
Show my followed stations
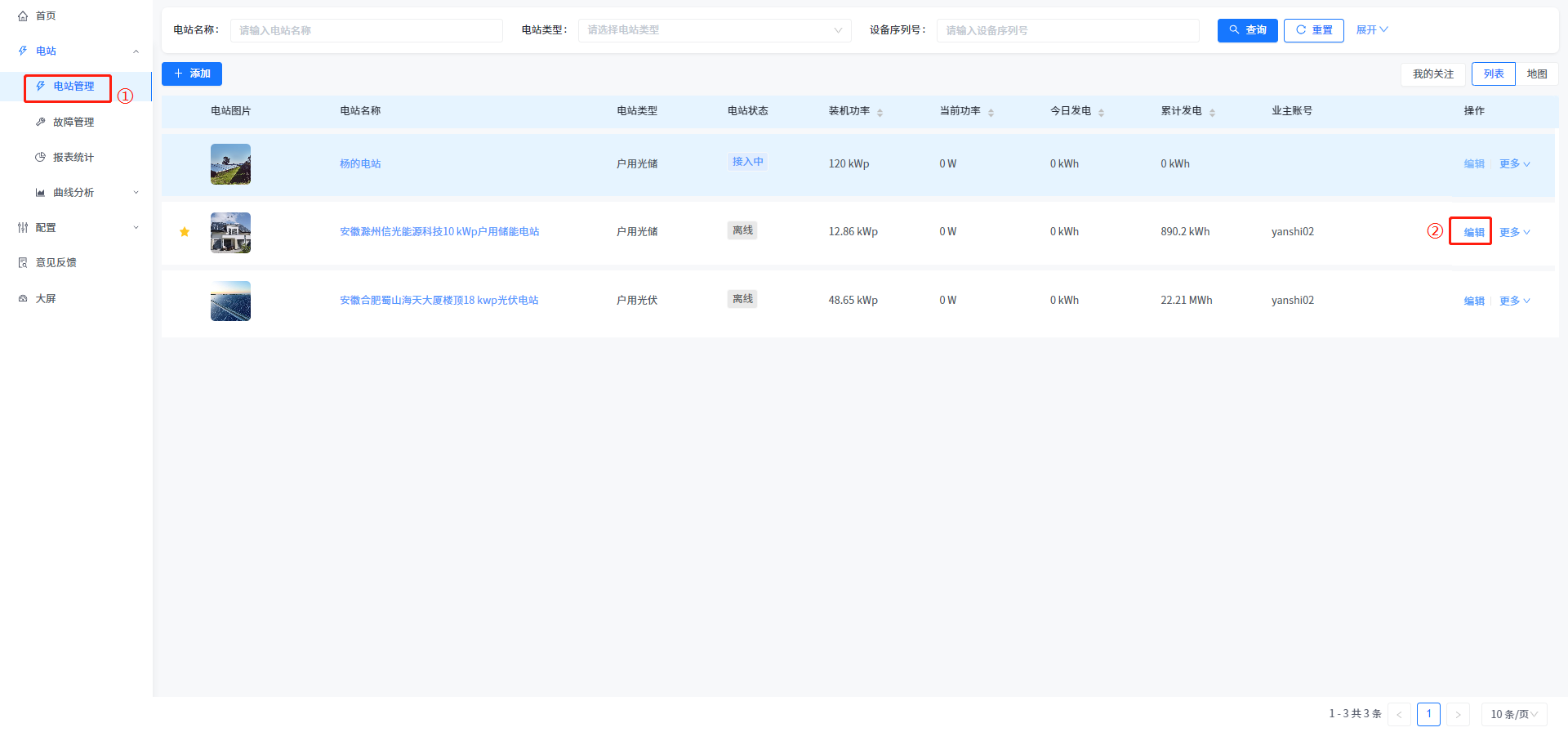pos(1432,74)
